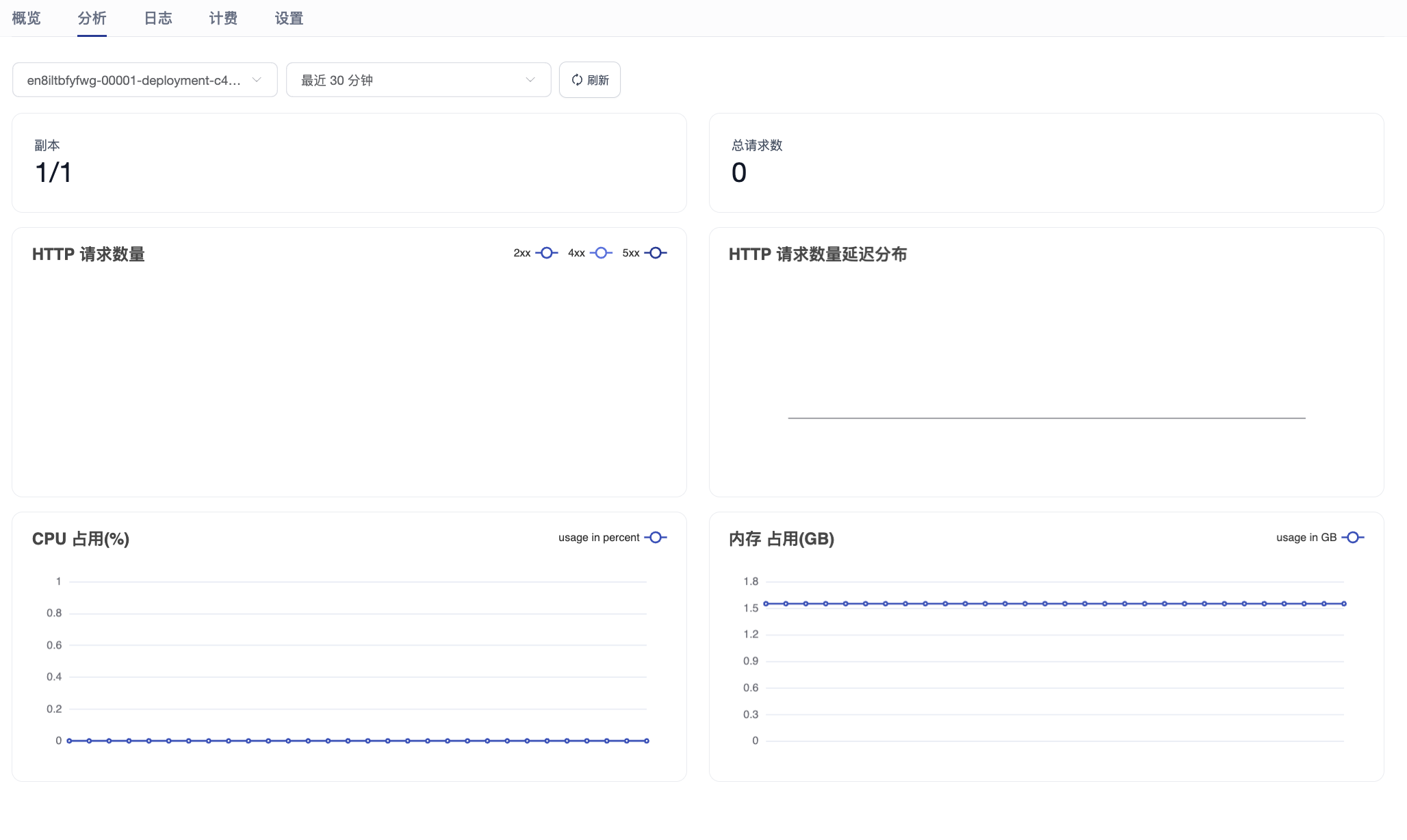Click the chevron on the deployment name selector
1407x840 pixels.
(x=257, y=79)
